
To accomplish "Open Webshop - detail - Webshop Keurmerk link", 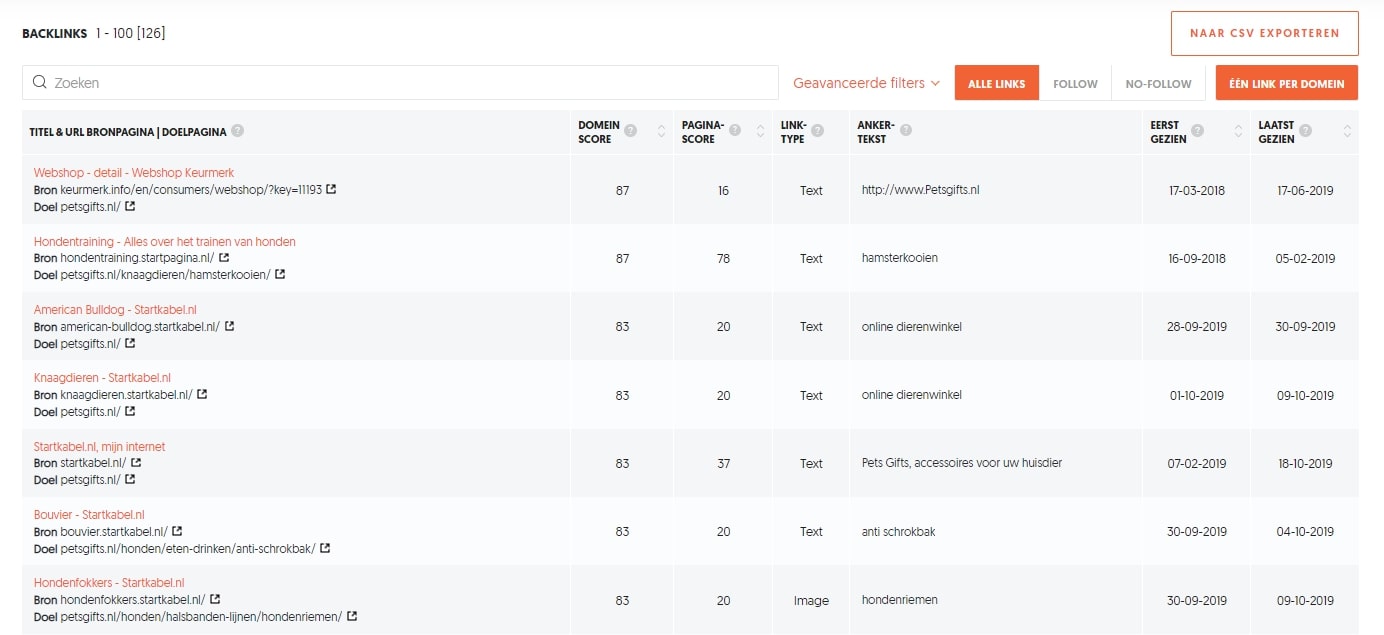I will (x=134, y=173).
